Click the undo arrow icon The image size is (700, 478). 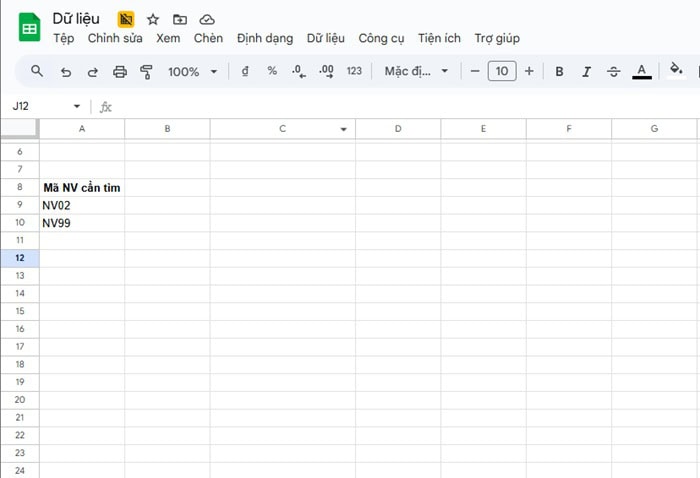click(66, 71)
